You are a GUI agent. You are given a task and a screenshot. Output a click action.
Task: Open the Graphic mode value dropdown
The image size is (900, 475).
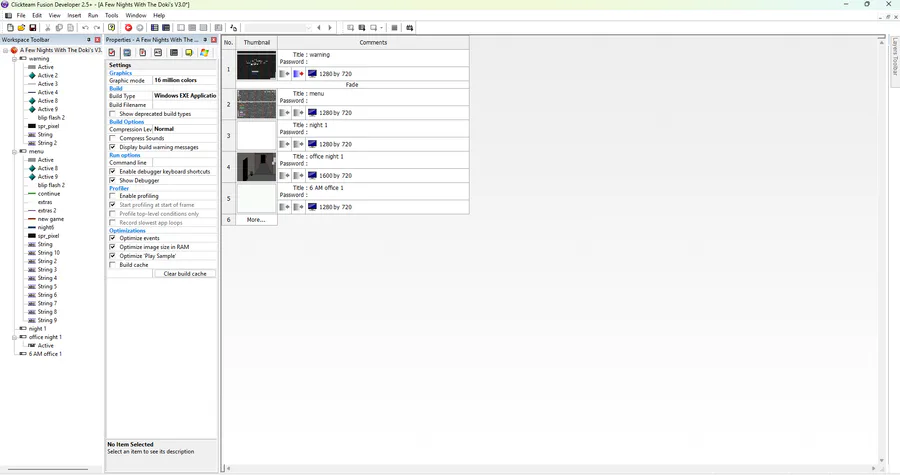[x=184, y=80]
